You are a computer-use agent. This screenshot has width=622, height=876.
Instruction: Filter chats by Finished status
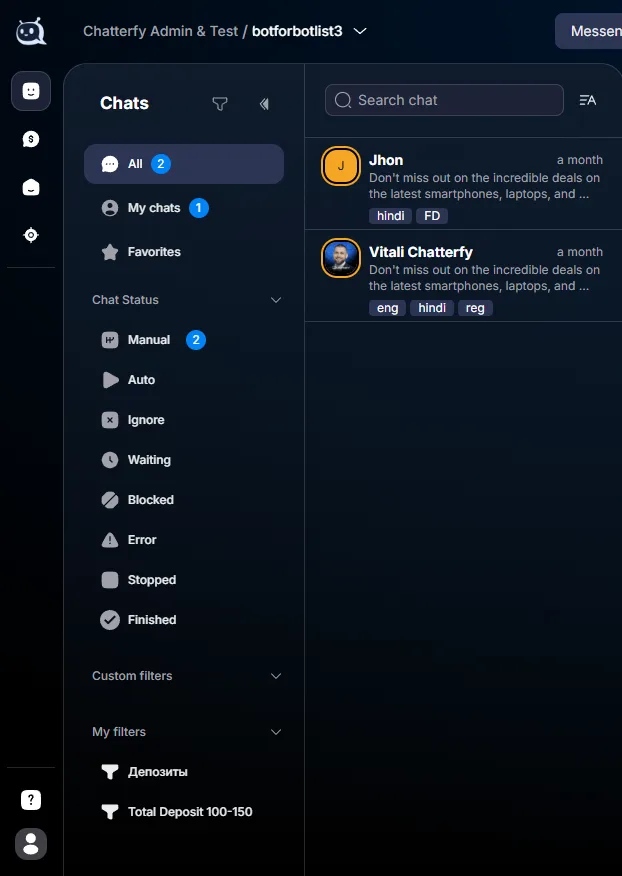[x=184, y=620]
